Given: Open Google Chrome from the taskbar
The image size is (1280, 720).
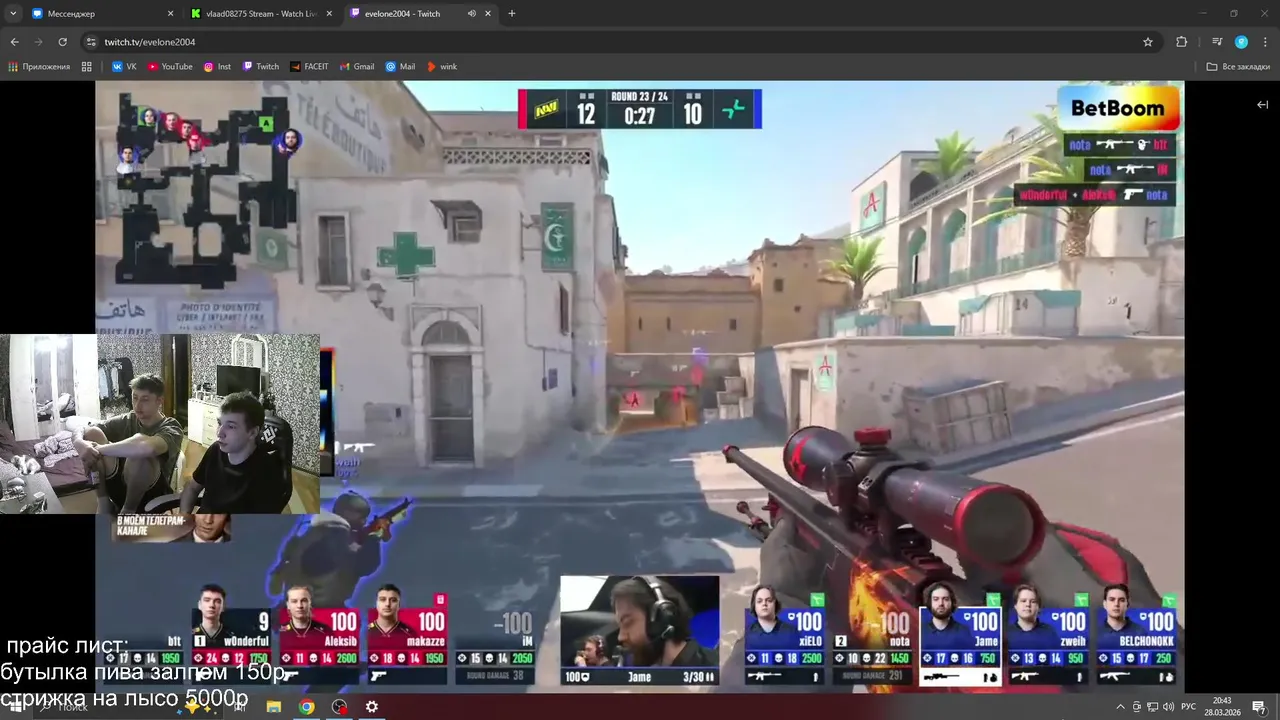Looking at the screenshot, I should (x=307, y=707).
